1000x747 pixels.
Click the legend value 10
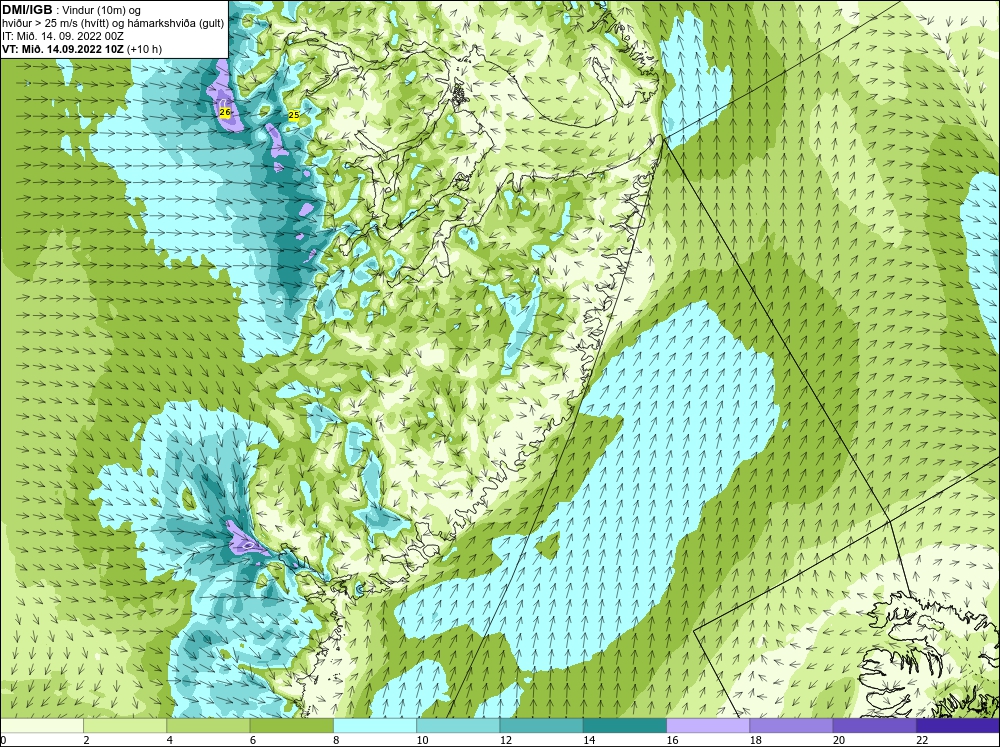(x=422, y=740)
